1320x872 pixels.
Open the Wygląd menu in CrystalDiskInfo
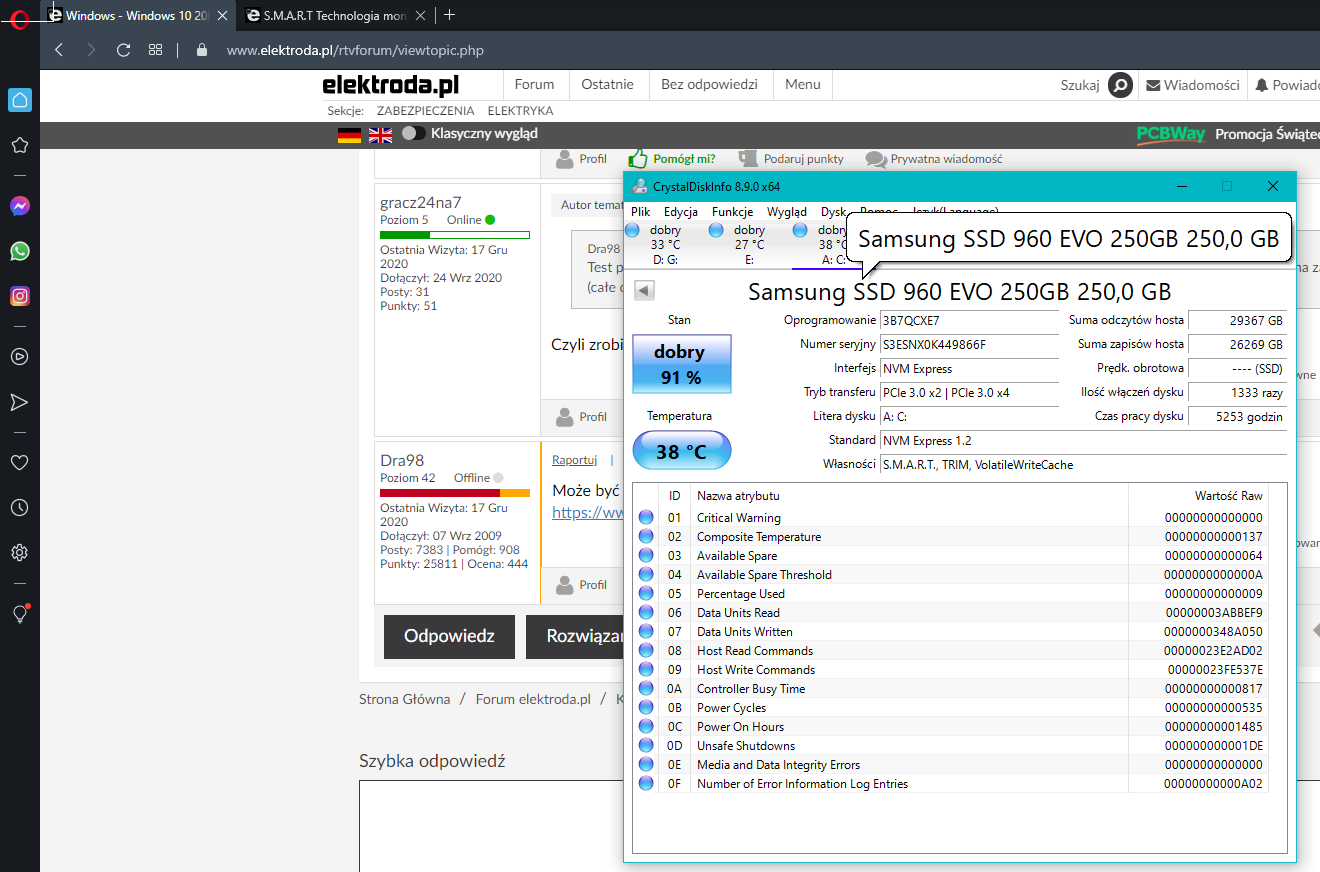click(787, 212)
